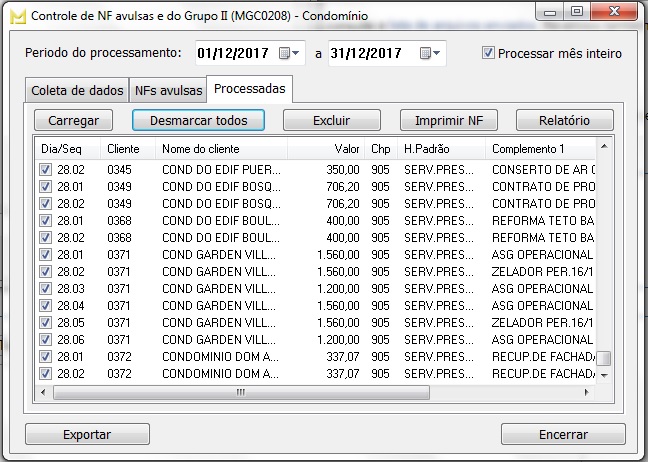Uncheck the row 28.03 client 0371 checkbox
The width and height of the screenshot is (648, 462).
point(45,288)
